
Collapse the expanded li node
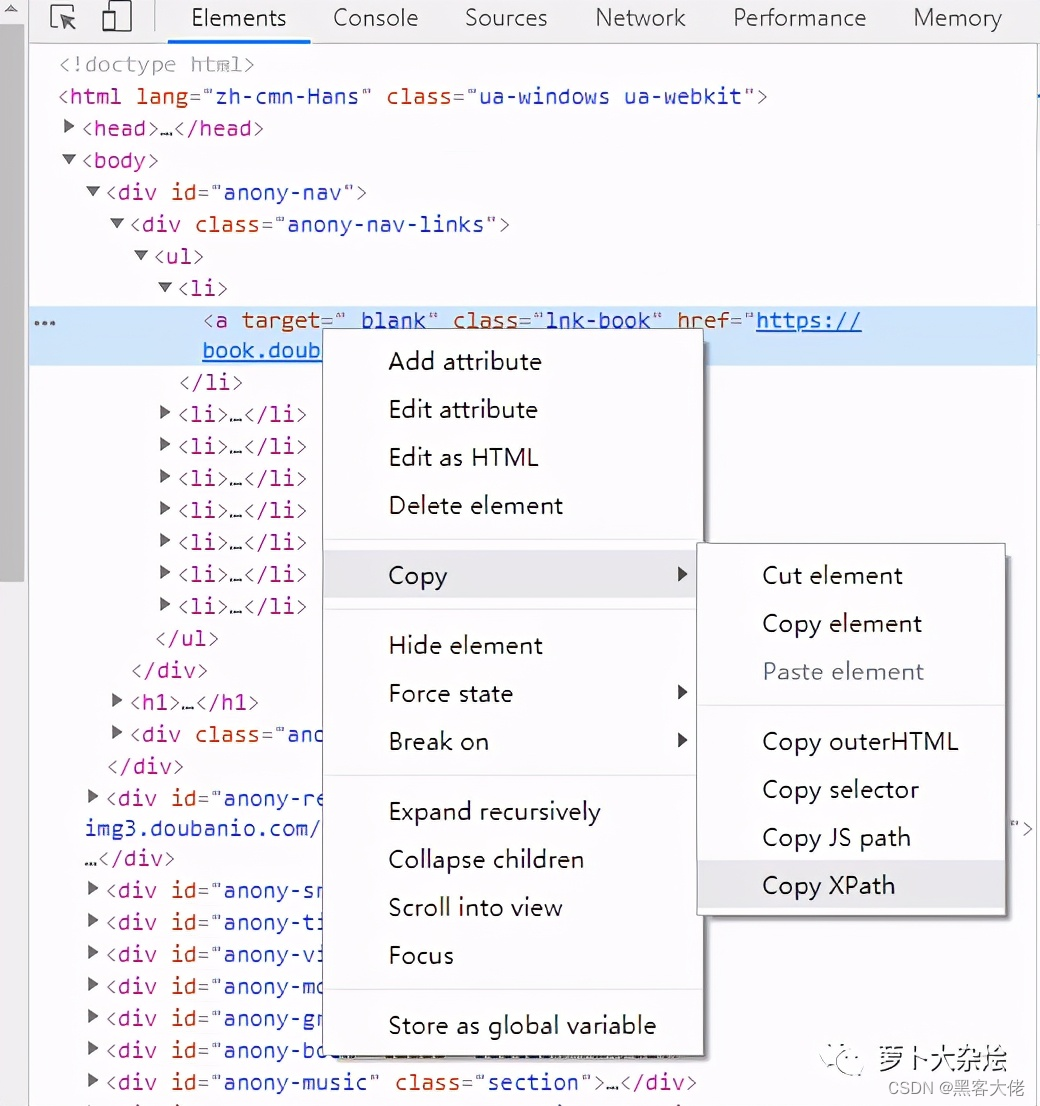165,286
